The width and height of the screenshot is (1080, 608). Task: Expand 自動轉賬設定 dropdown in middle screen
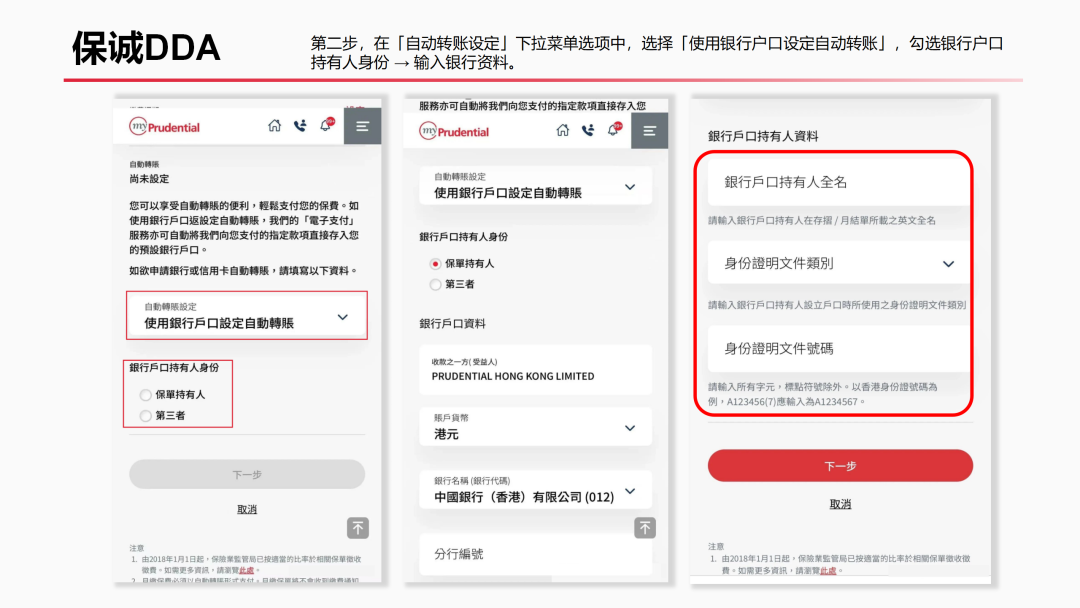tap(535, 186)
